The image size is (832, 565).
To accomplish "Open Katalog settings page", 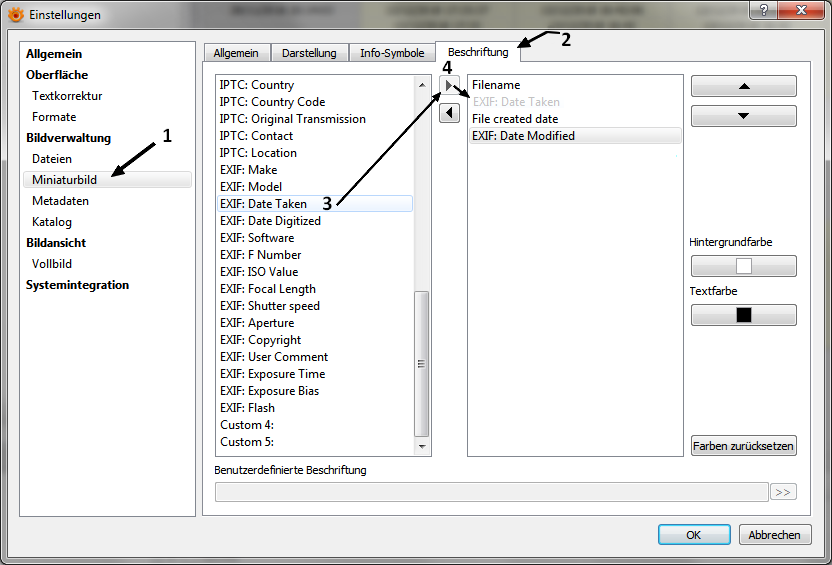I will (52, 222).
